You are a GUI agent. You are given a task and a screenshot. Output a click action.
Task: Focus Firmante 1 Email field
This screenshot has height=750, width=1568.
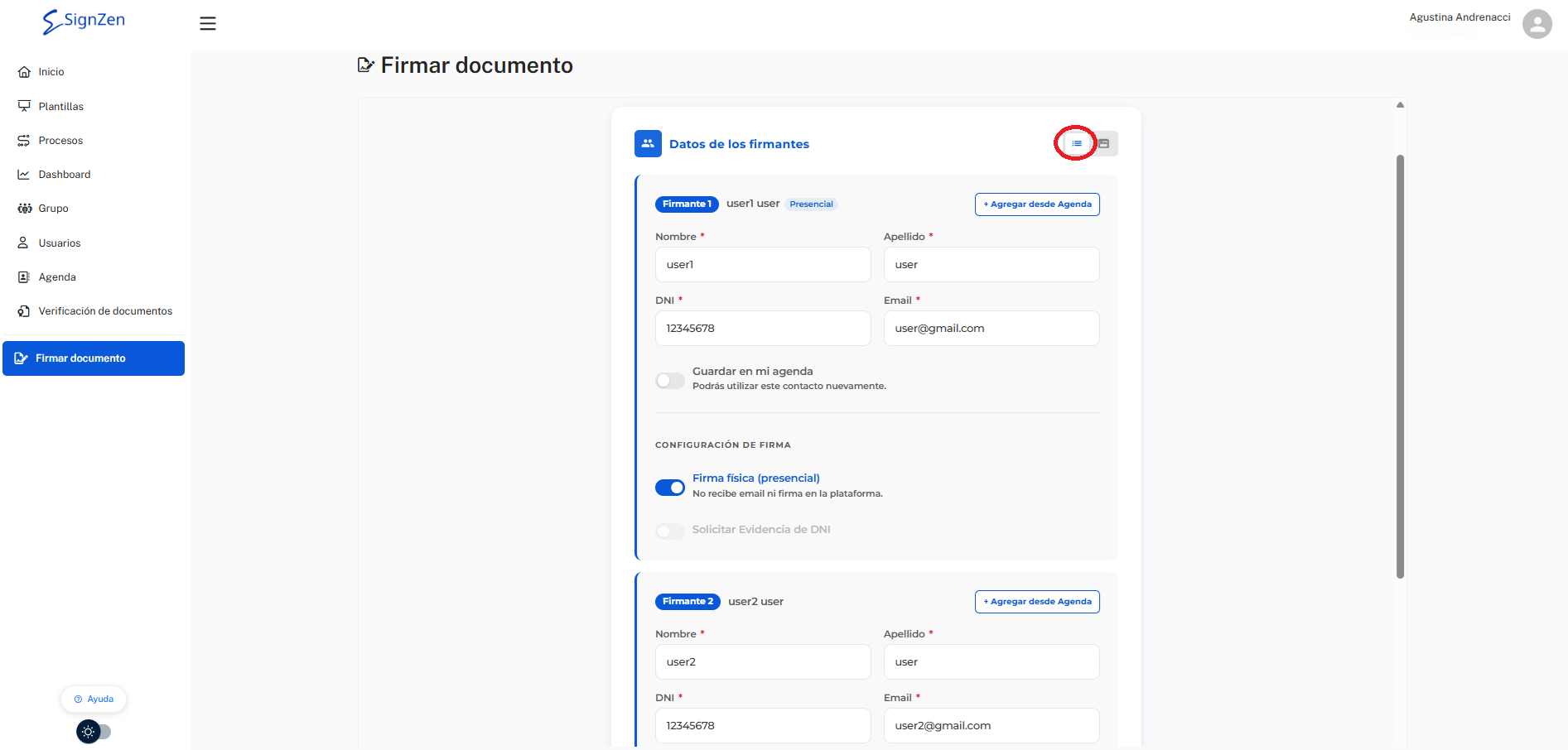[x=991, y=329]
